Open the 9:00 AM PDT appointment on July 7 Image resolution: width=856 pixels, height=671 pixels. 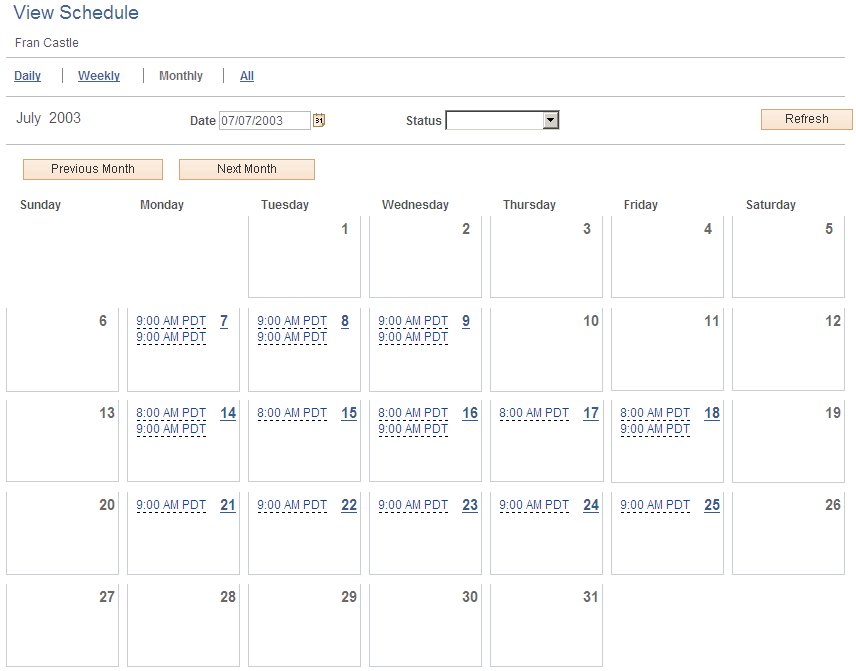(x=171, y=321)
